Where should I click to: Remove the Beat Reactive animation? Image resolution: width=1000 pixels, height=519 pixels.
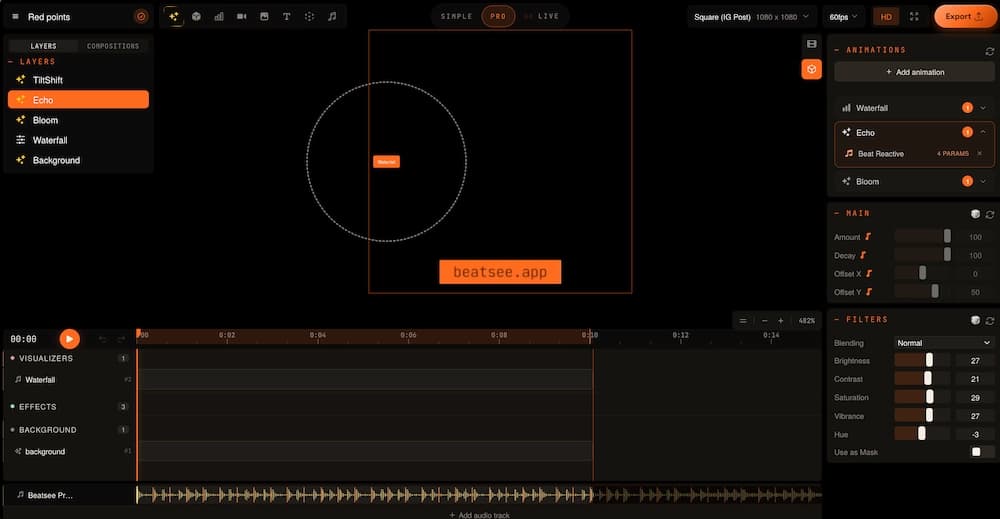point(980,154)
